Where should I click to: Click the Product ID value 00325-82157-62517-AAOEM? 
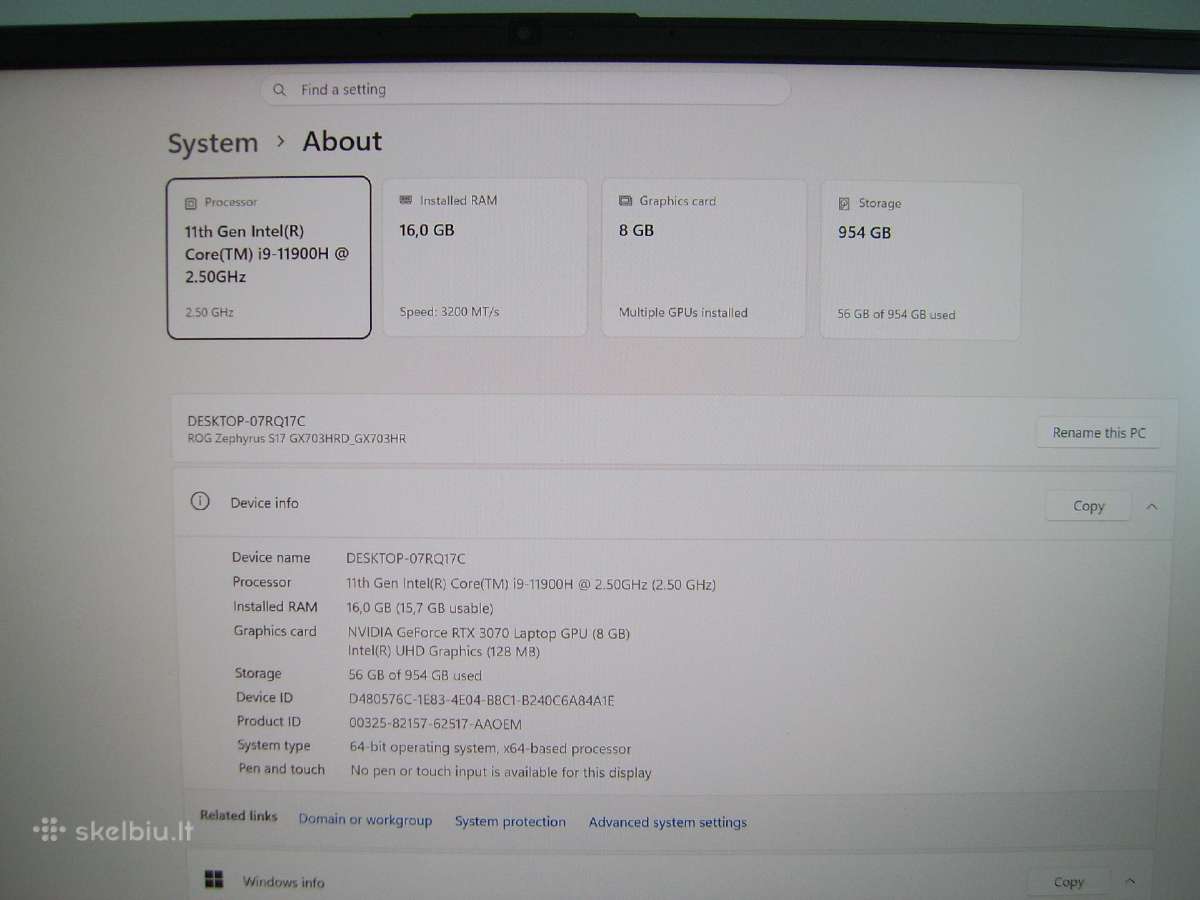point(435,724)
